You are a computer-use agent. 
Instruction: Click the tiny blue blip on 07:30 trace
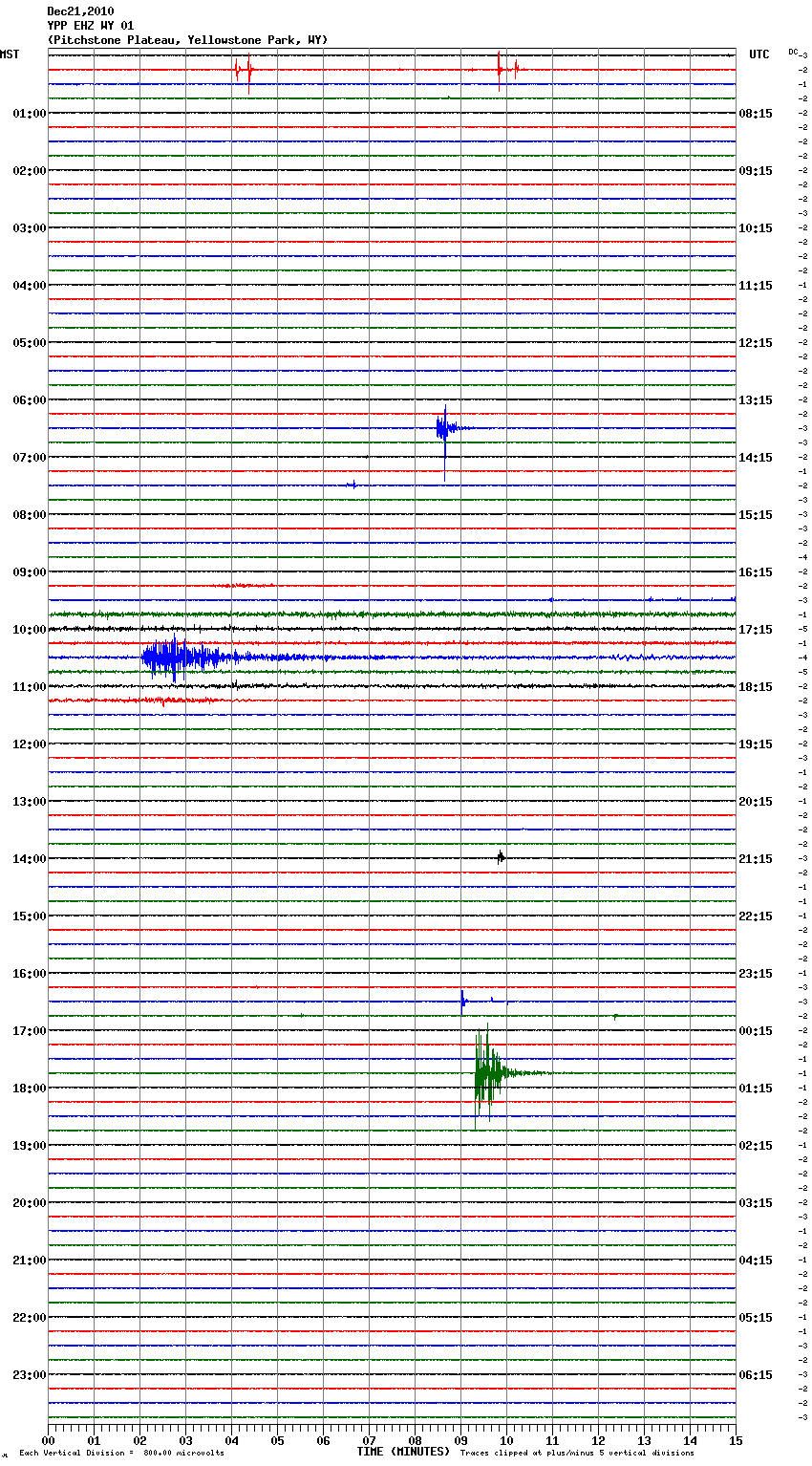[x=353, y=485]
